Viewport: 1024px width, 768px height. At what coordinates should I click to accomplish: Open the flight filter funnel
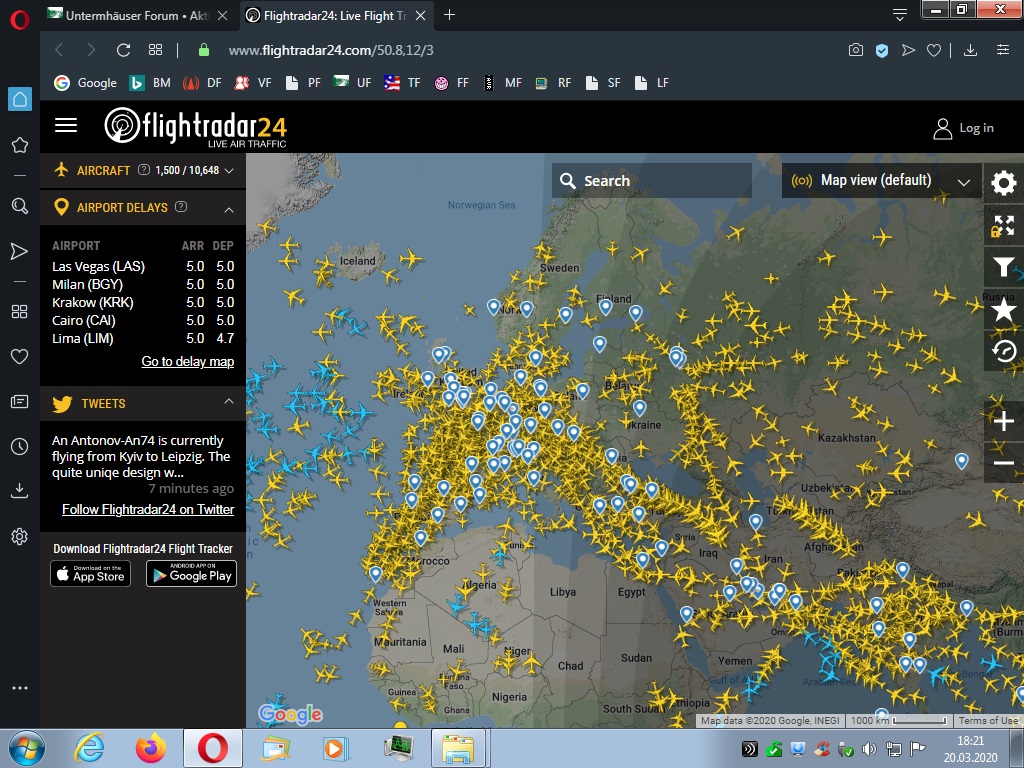[1004, 268]
